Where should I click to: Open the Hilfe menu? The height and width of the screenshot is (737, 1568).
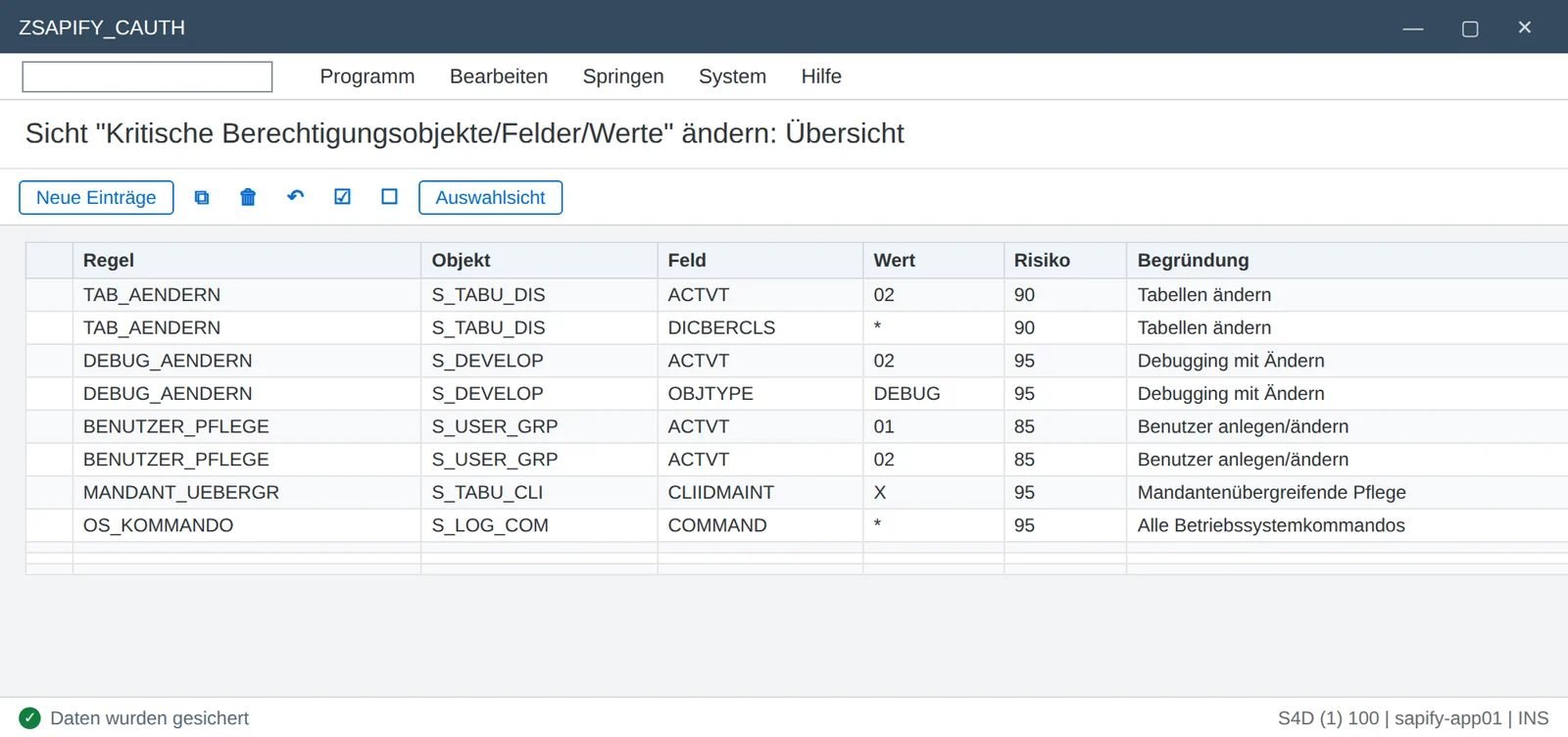821,76
